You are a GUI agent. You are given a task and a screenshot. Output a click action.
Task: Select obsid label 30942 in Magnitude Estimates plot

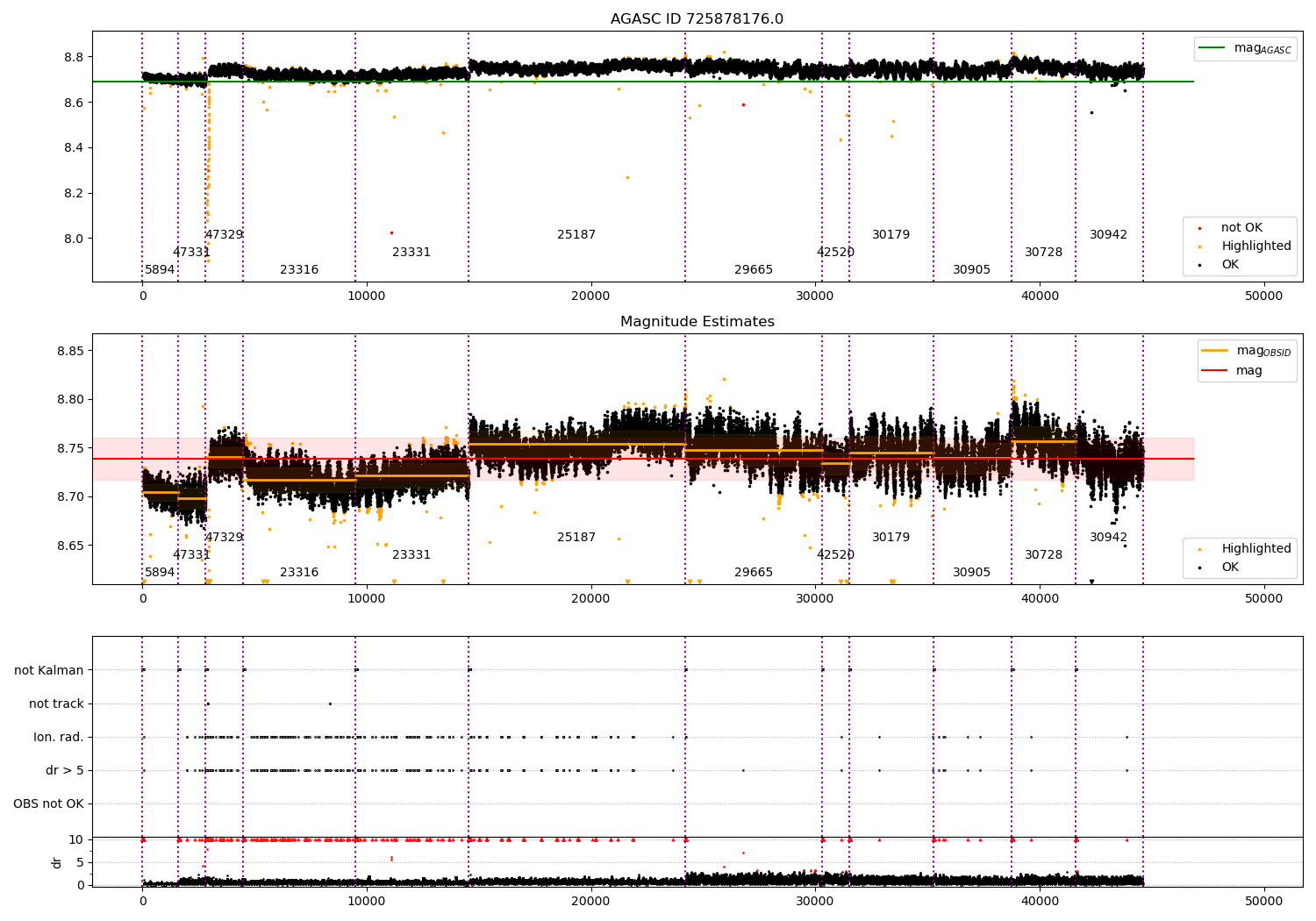coord(1108,538)
